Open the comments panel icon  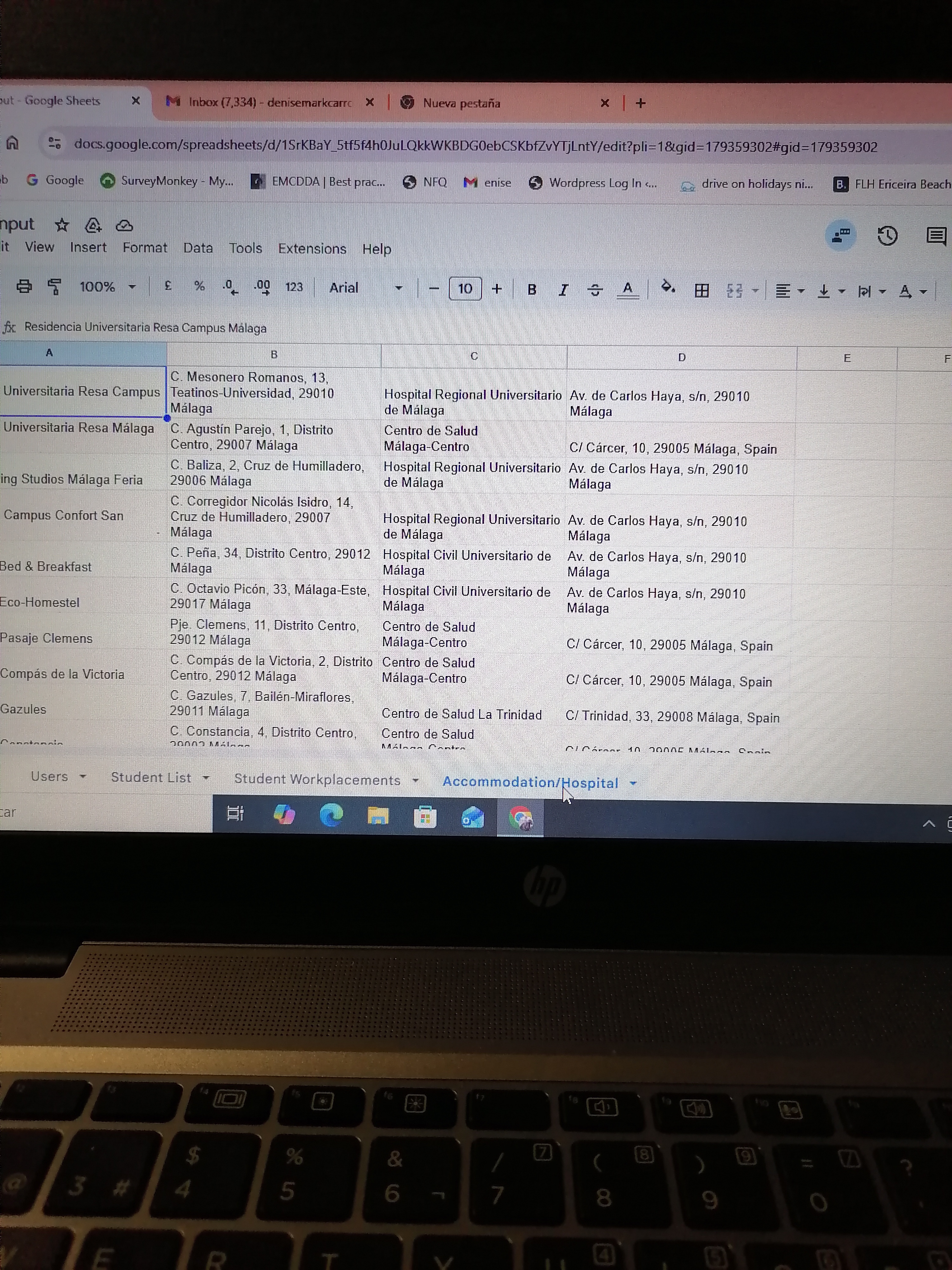point(936,236)
